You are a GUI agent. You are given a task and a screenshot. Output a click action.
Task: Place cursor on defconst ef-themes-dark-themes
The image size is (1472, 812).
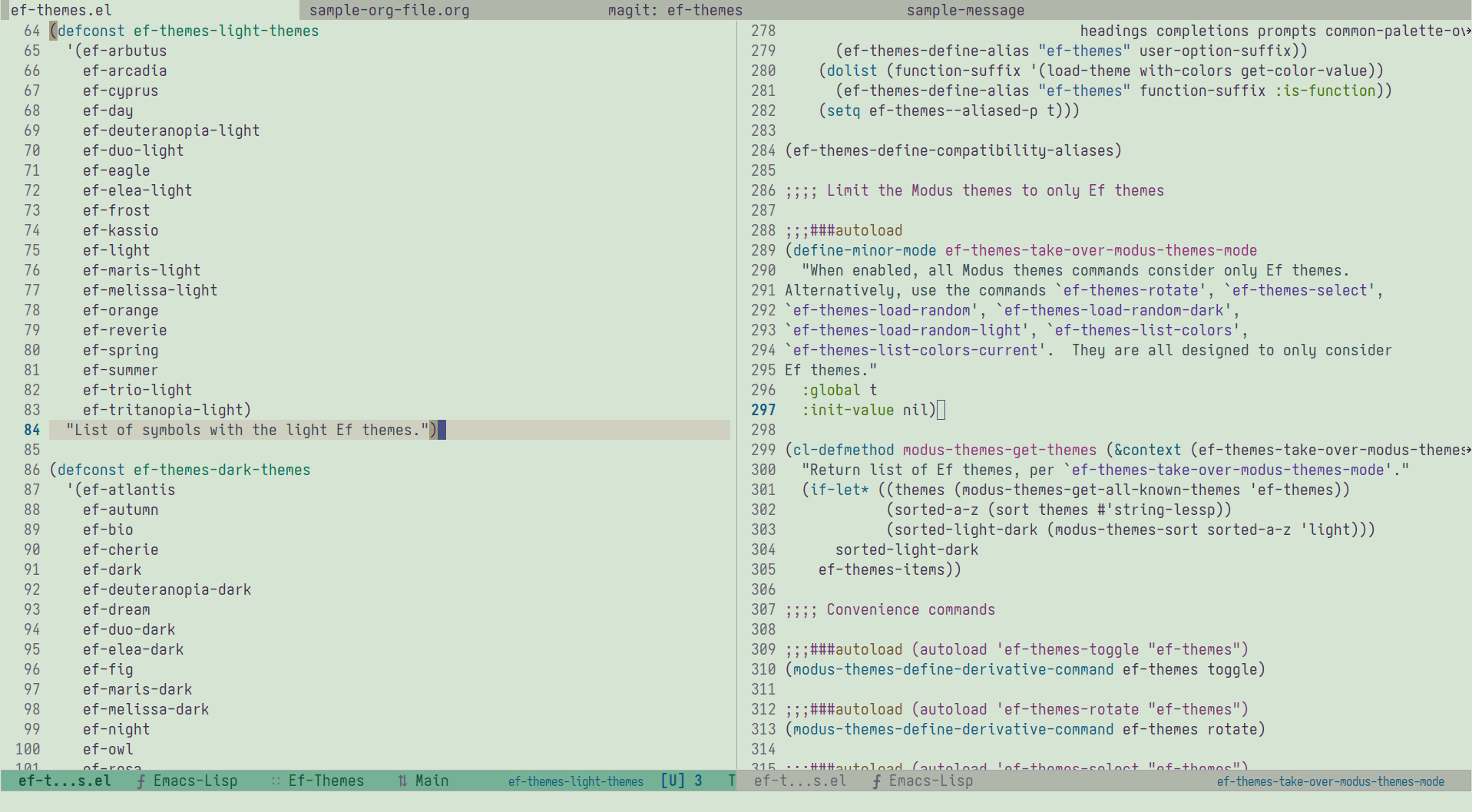coord(184,470)
